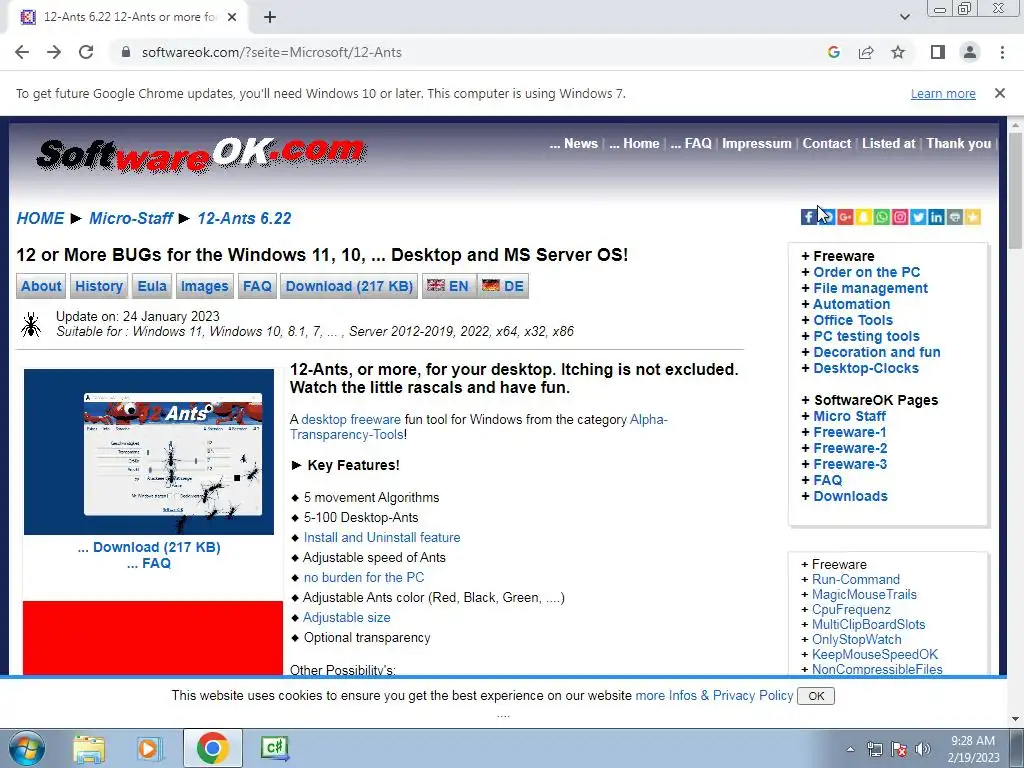Open more Infos & Privacy Policy link
Screen dimensions: 1024x768
coord(714,696)
